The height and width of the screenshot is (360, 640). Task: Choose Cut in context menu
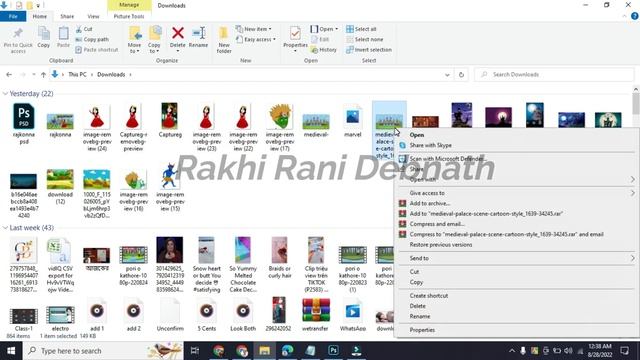pos(414,271)
